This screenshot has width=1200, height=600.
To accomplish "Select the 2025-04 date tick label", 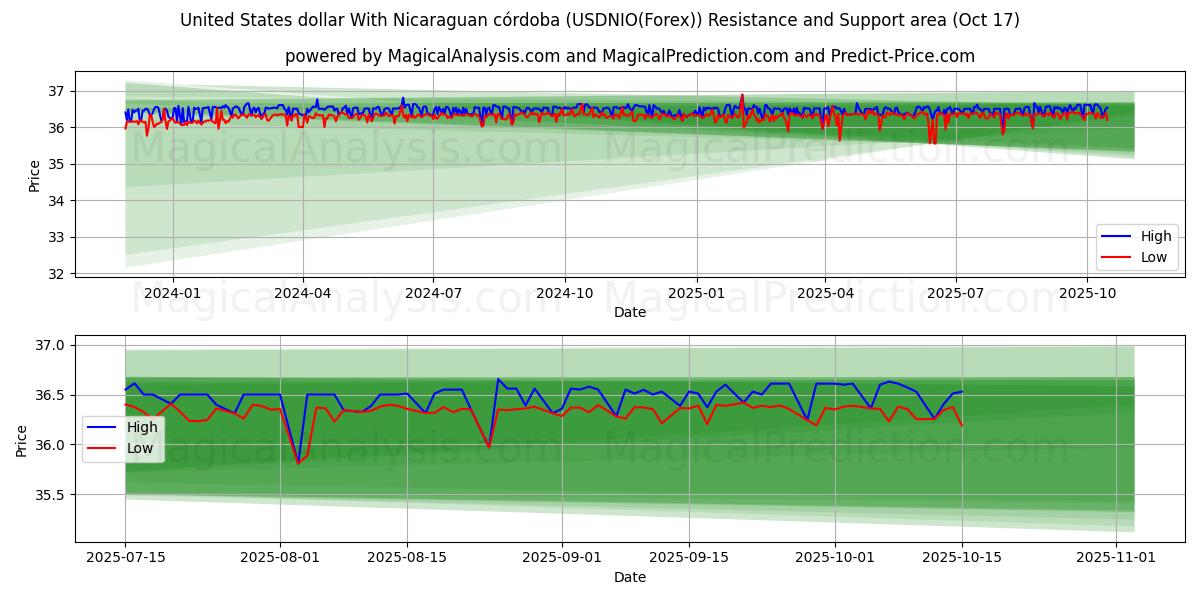I will point(825,293).
